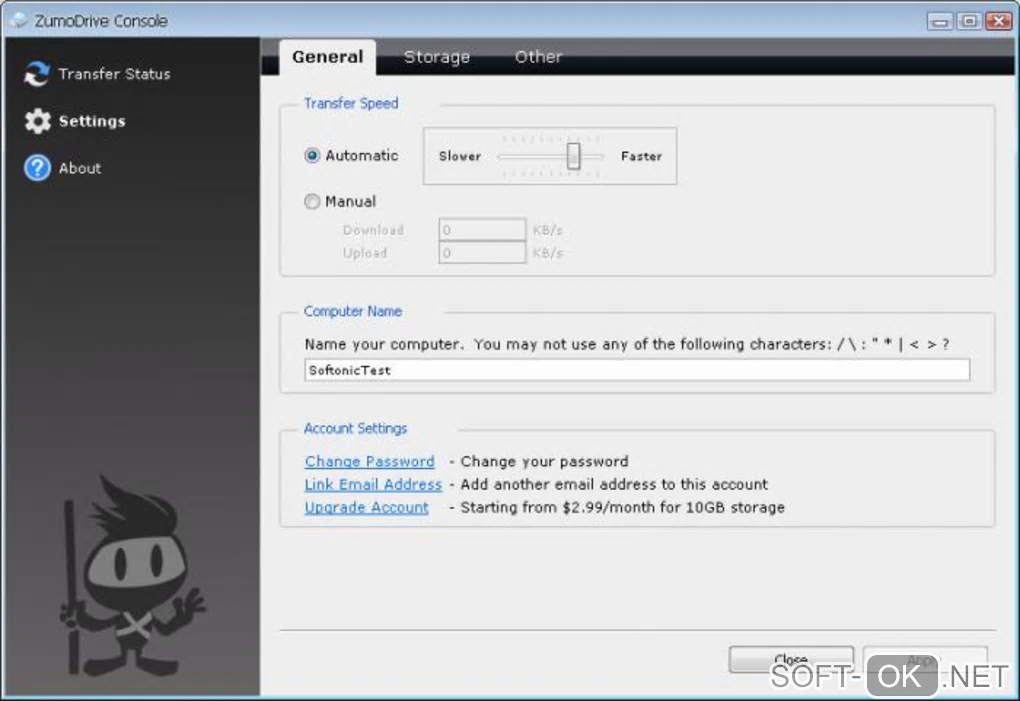This screenshot has width=1020, height=701.
Task: Click the 'Name your computer' instruction text
Action: 627,344
